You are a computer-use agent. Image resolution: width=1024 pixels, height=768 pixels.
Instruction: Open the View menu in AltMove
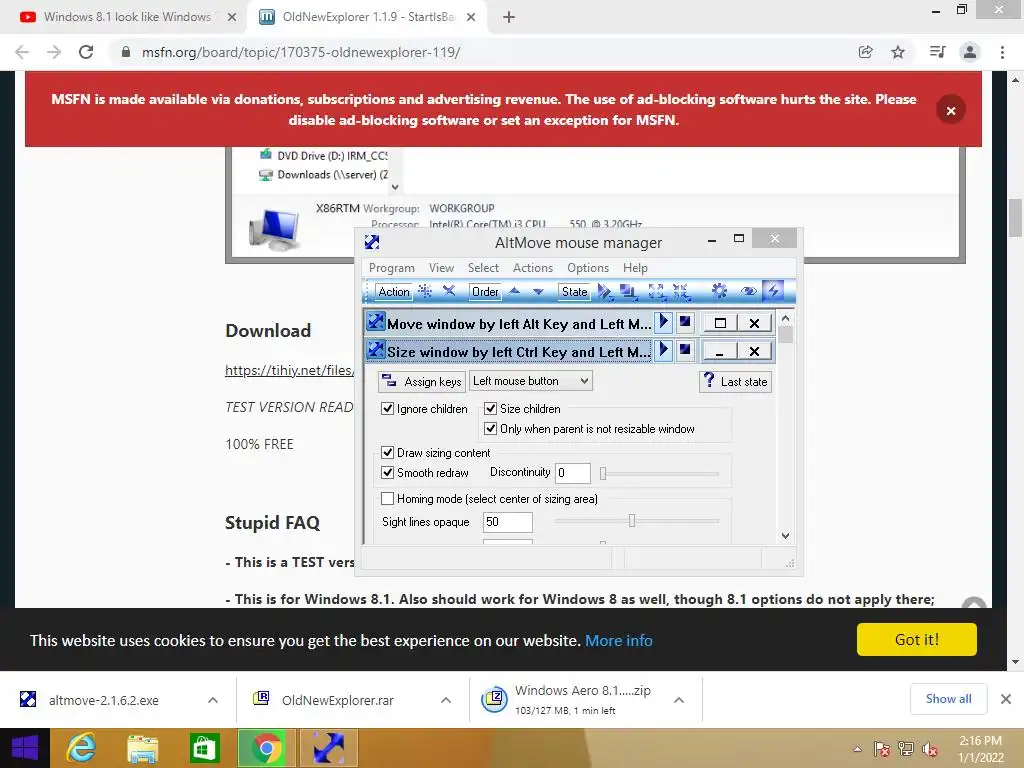pyautogui.click(x=441, y=268)
